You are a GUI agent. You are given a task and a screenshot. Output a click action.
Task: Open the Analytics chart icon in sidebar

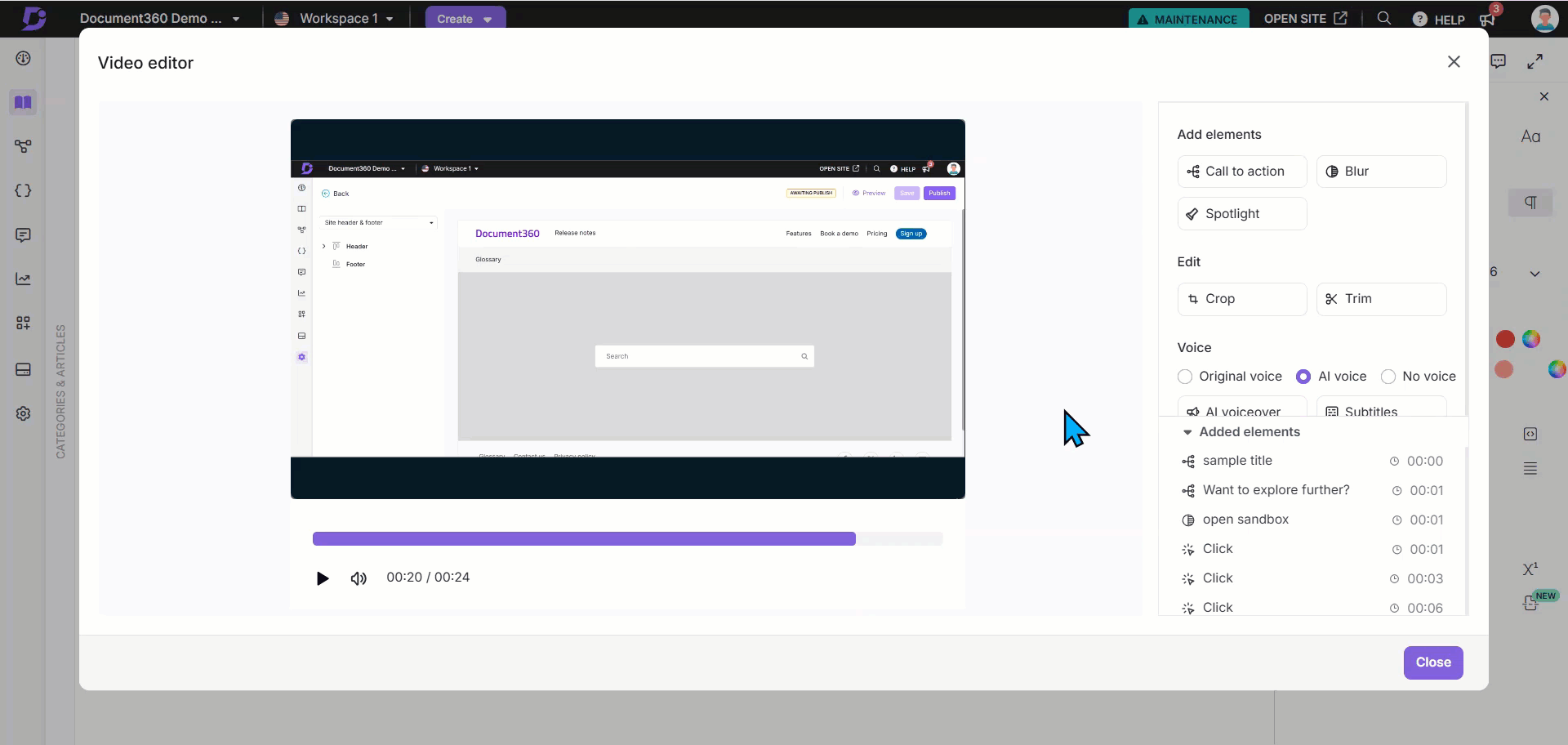click(x=23, y=279)
